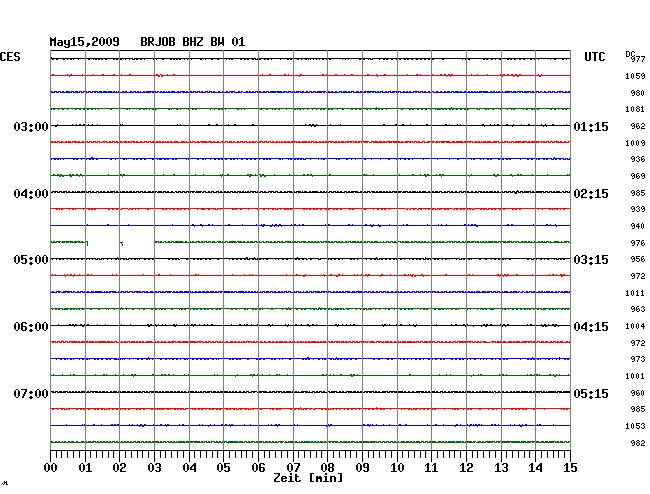Click the DC value 963
Image resolution: width=650 pixels, height=494 pixels.
point(638,309)
